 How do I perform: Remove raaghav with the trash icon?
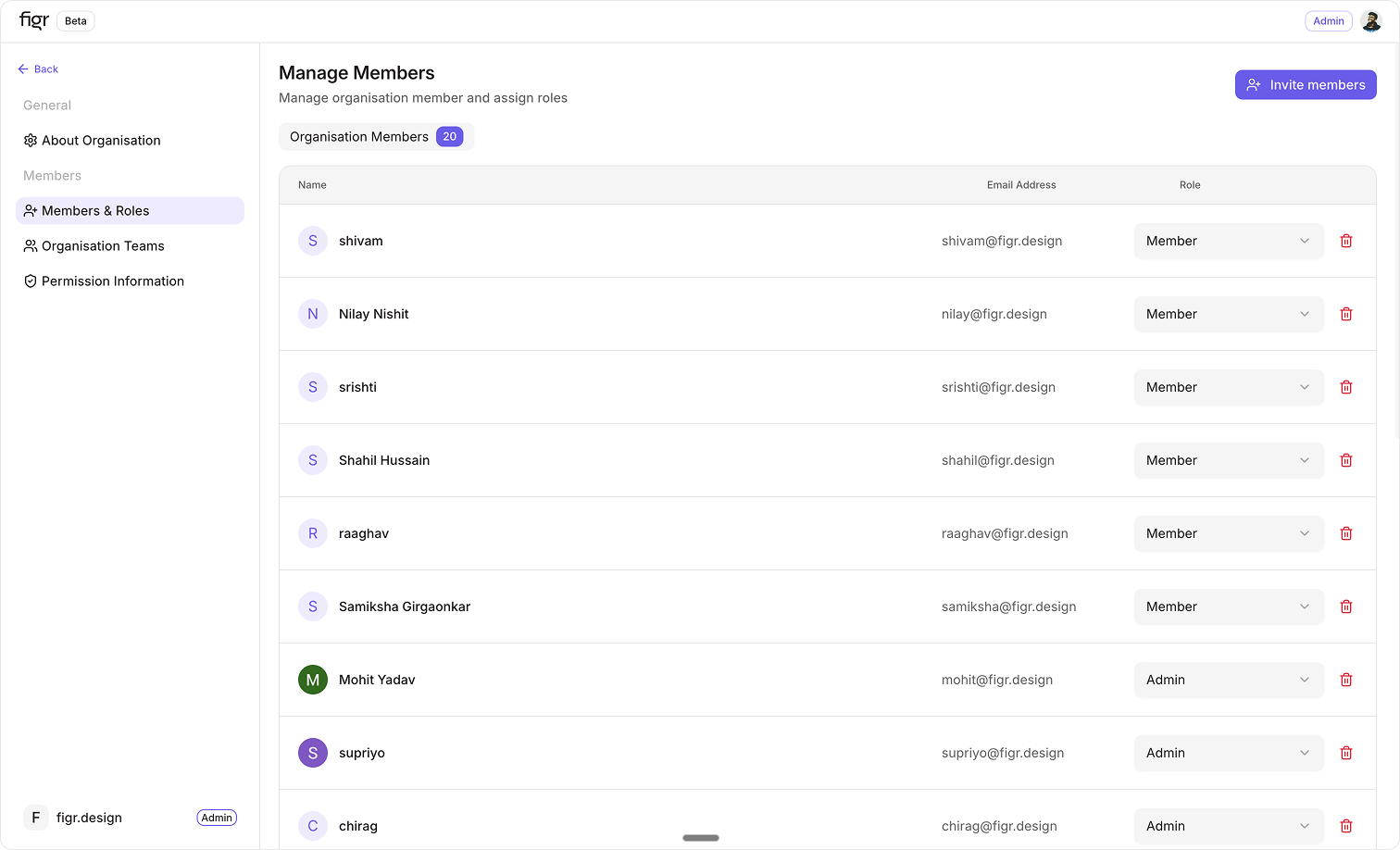coord(1346,533)
